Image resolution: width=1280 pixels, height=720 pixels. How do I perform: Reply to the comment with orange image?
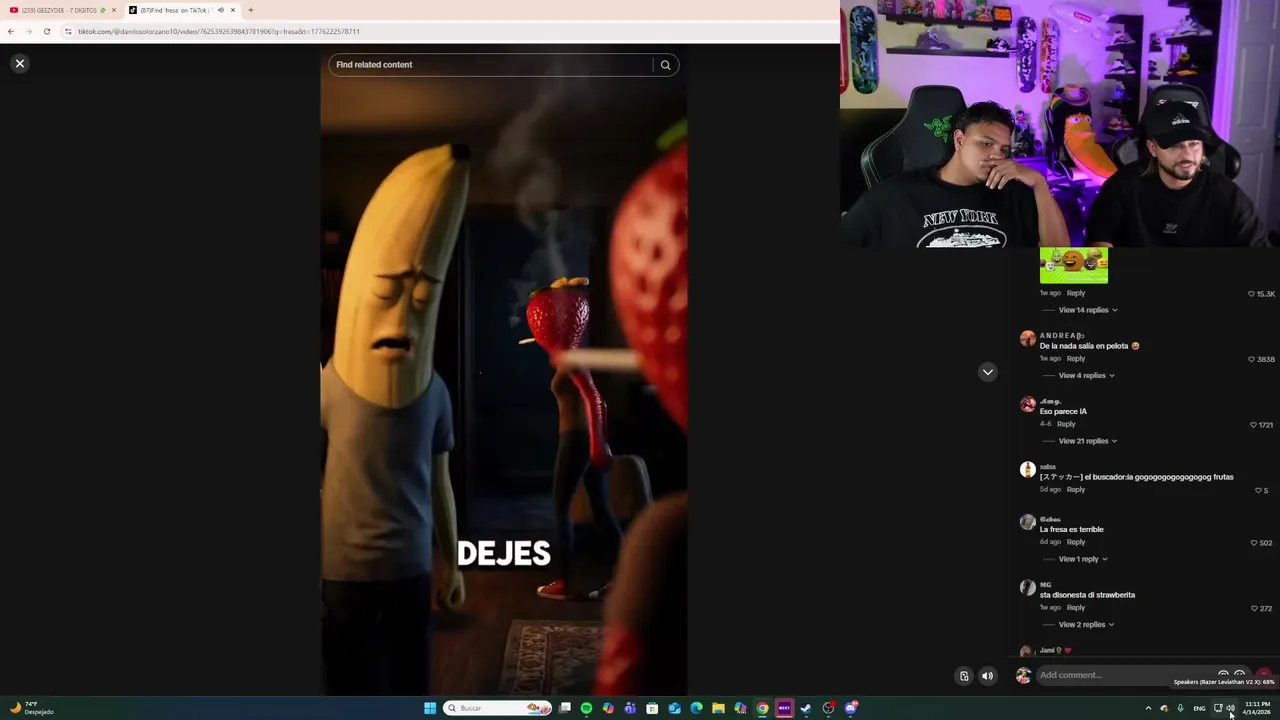(x=1076, y=293)
